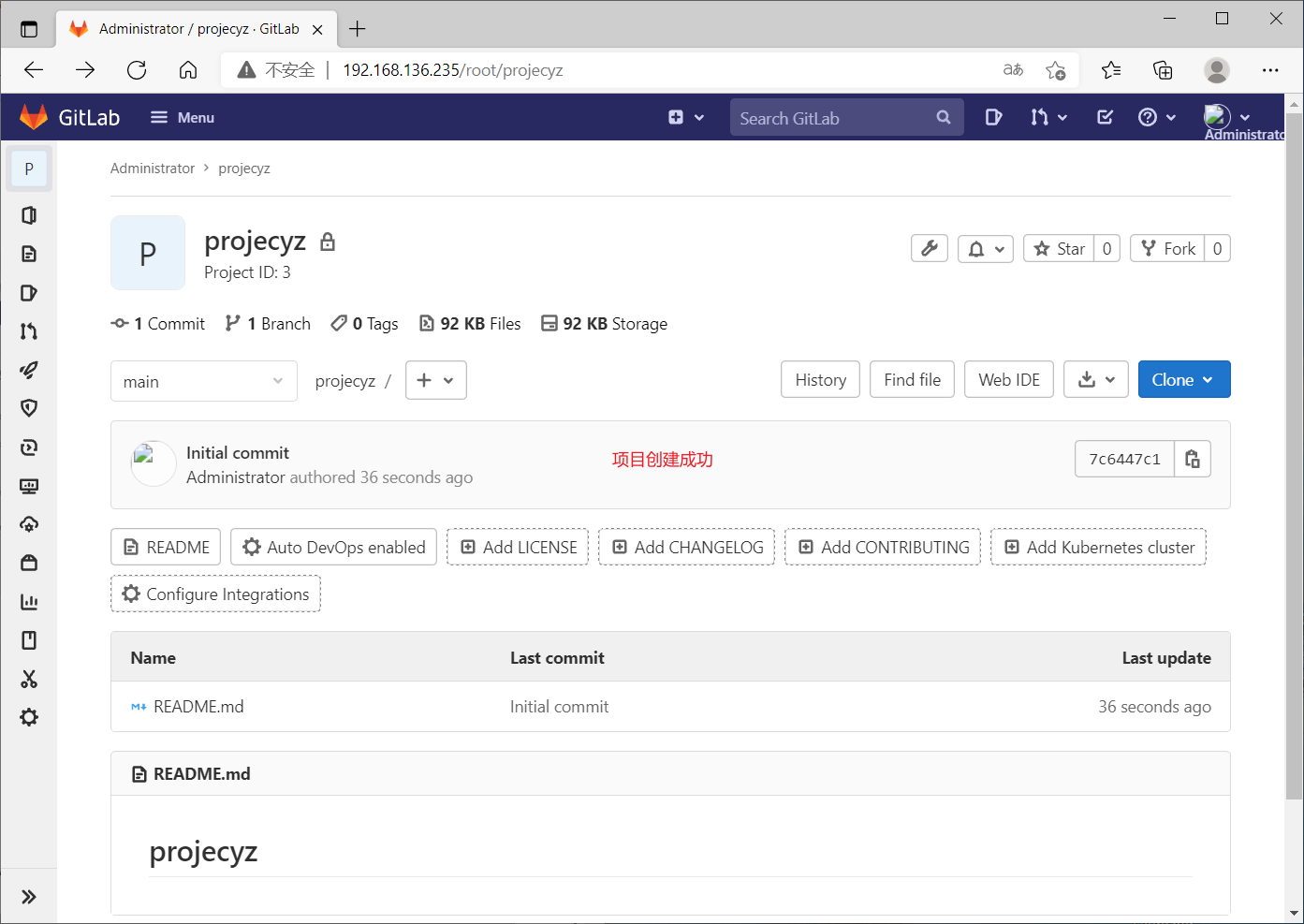
Task: Click the admin wrench icon button
Action: coord(930,248)
